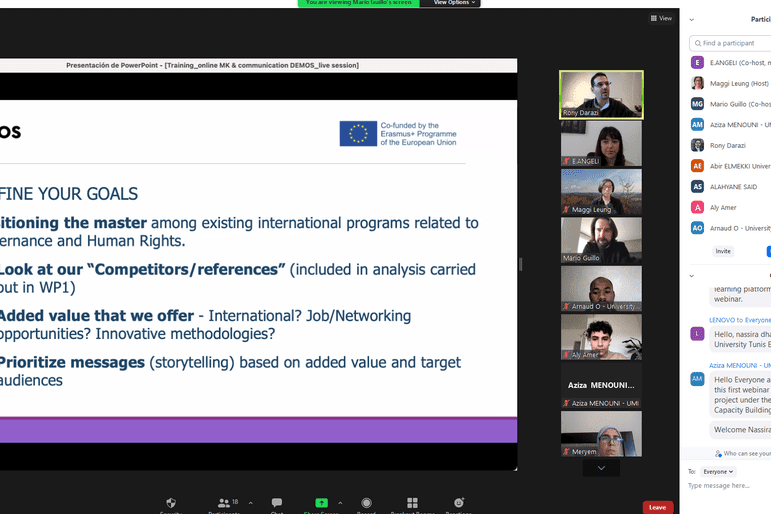Open the Security shield icon

(x=171, y=503)
